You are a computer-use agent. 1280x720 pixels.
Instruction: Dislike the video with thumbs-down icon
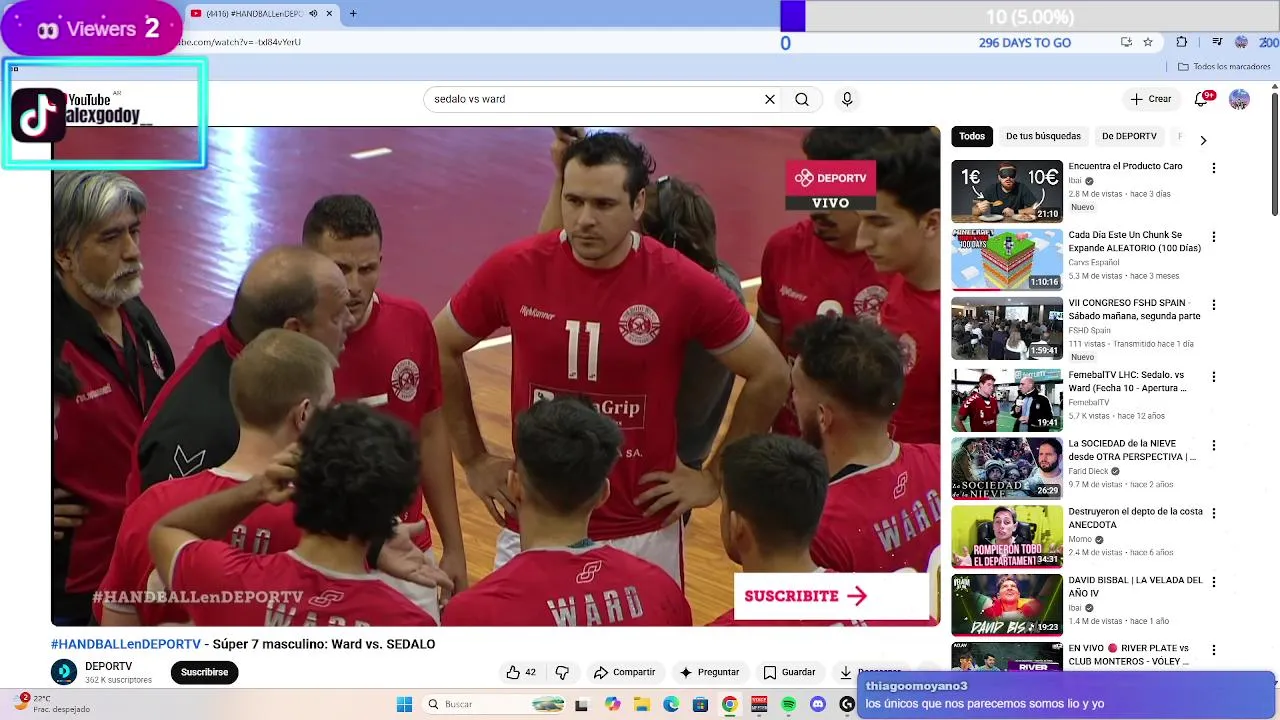point(562,672)
